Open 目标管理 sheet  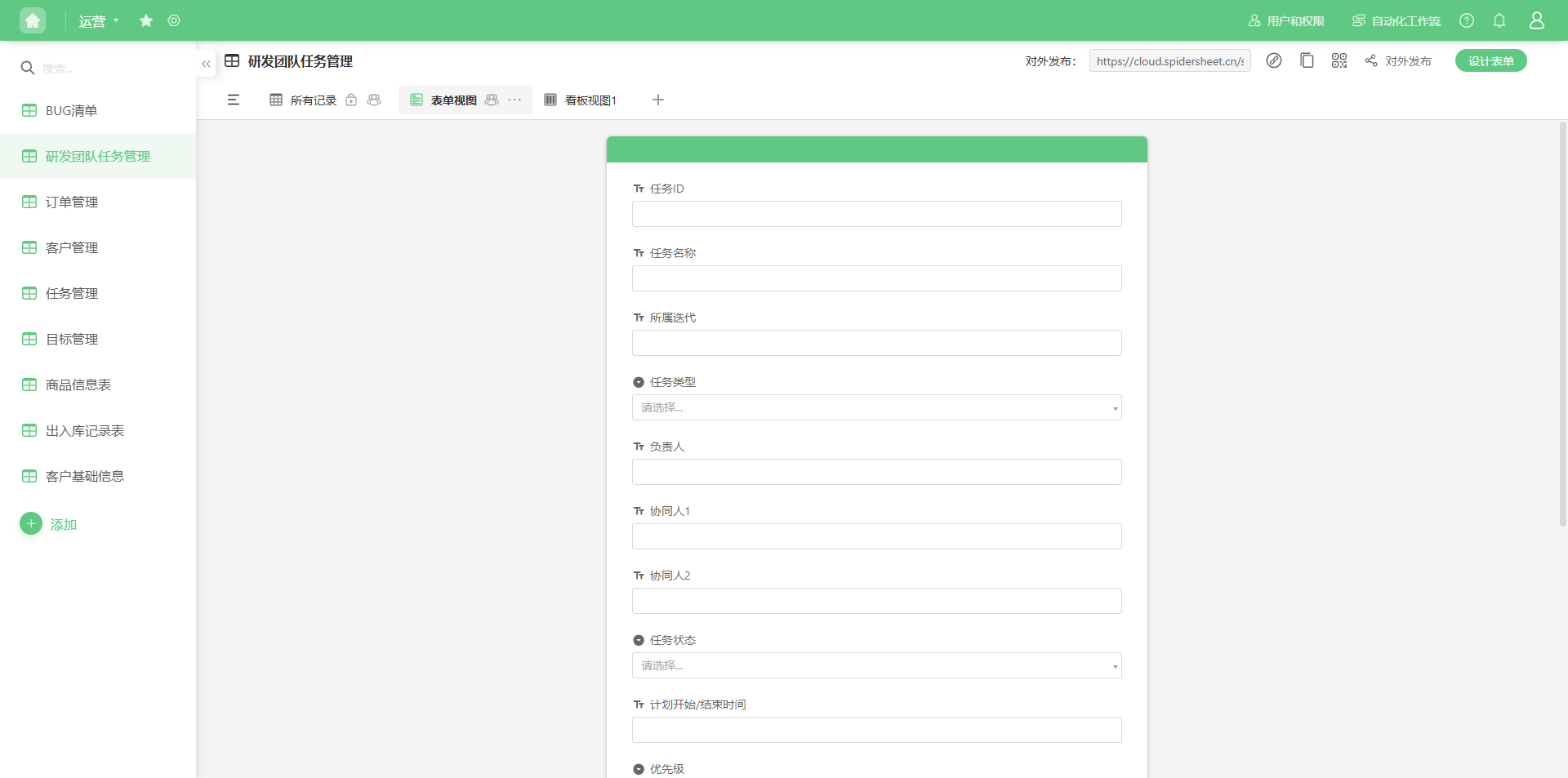click(98, 339)
